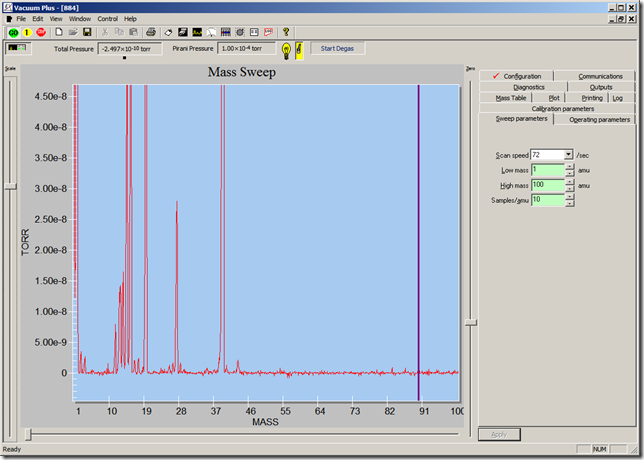Click the Low mass input field
This screenshot has width=644, height=460.
[548, 170]
